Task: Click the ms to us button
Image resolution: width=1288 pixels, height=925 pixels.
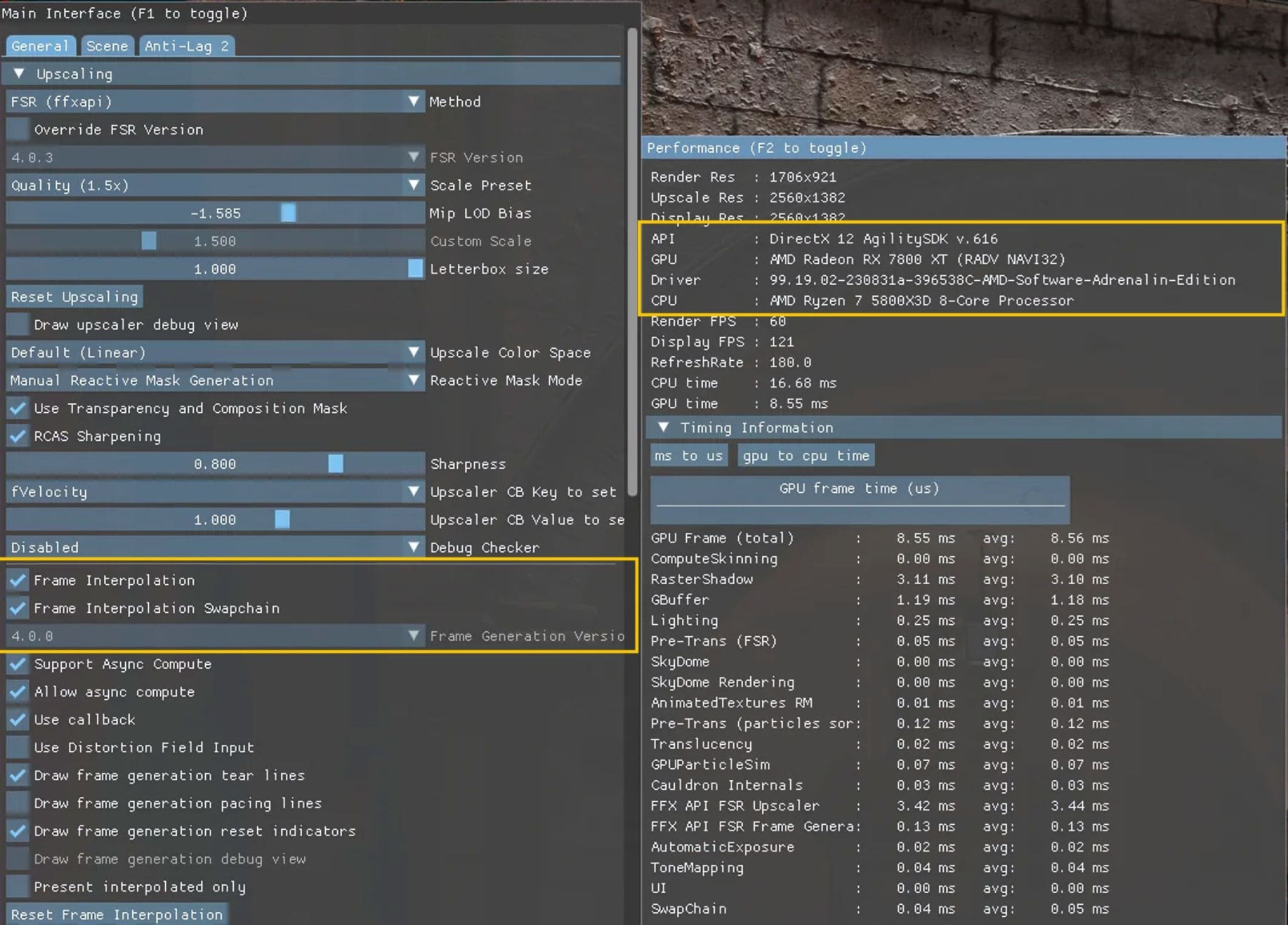Action: coord(689,455)
